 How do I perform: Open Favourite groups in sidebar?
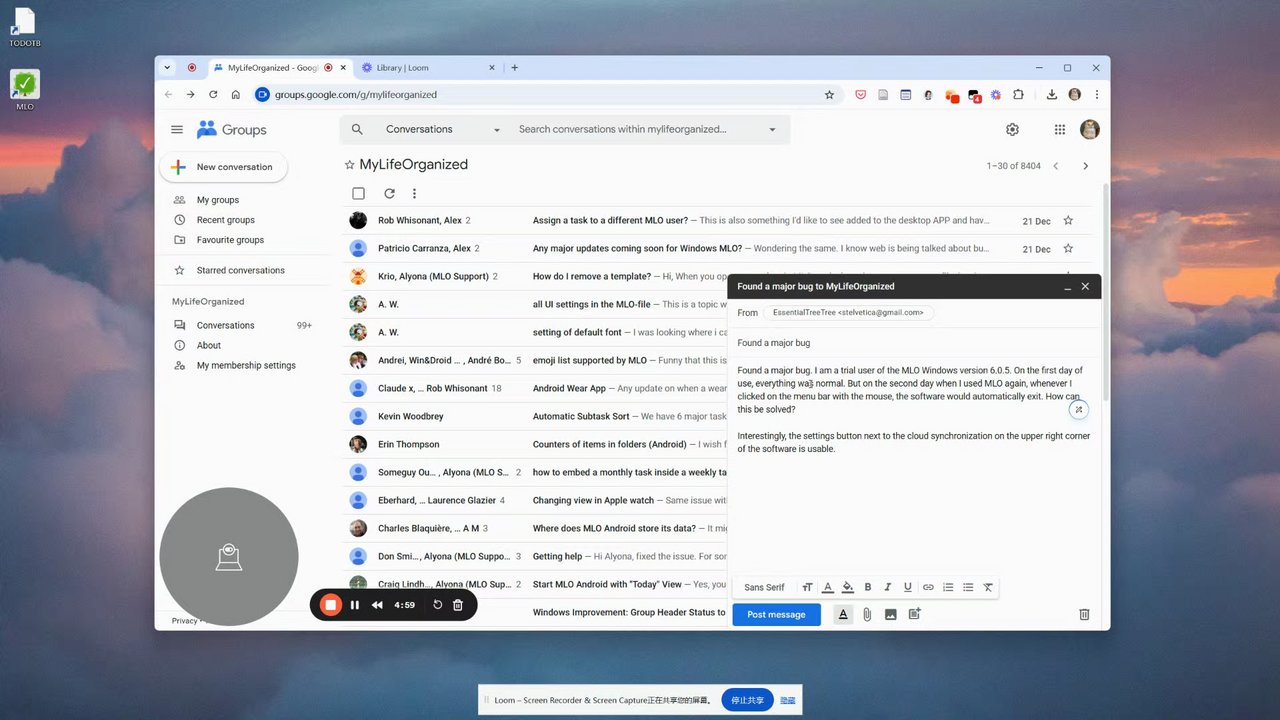[x=230, y=240]
